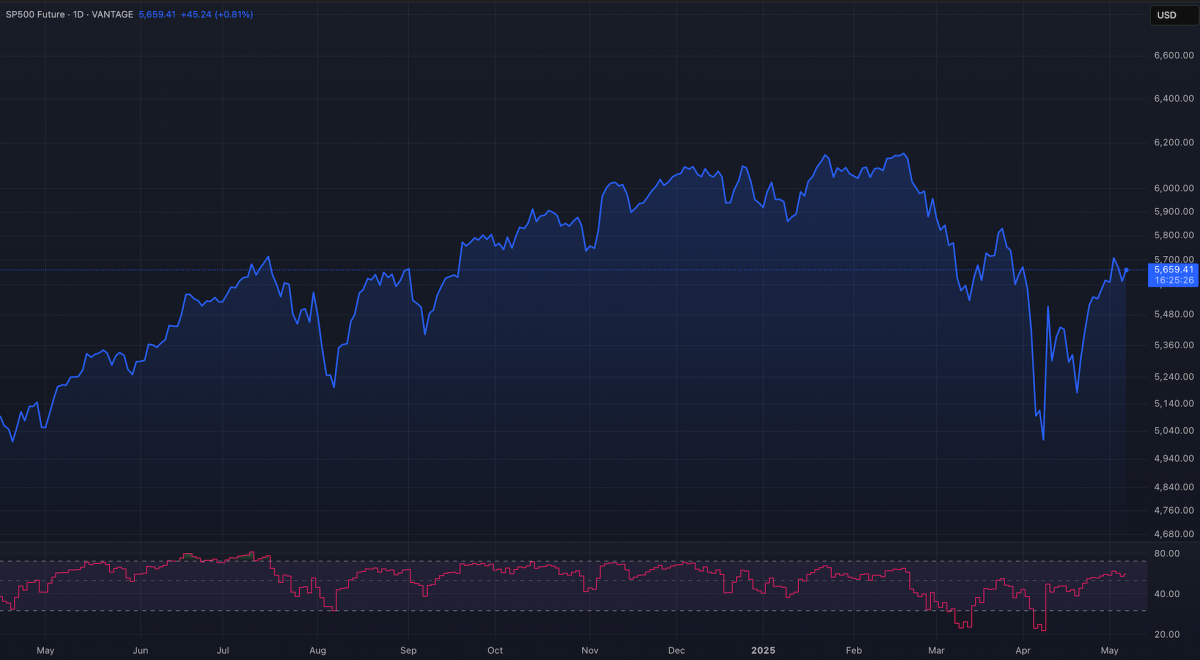The image size is (1200, 660).
Task: Click the 6,200.00 price axis label
Action: tap(1174, 143)
